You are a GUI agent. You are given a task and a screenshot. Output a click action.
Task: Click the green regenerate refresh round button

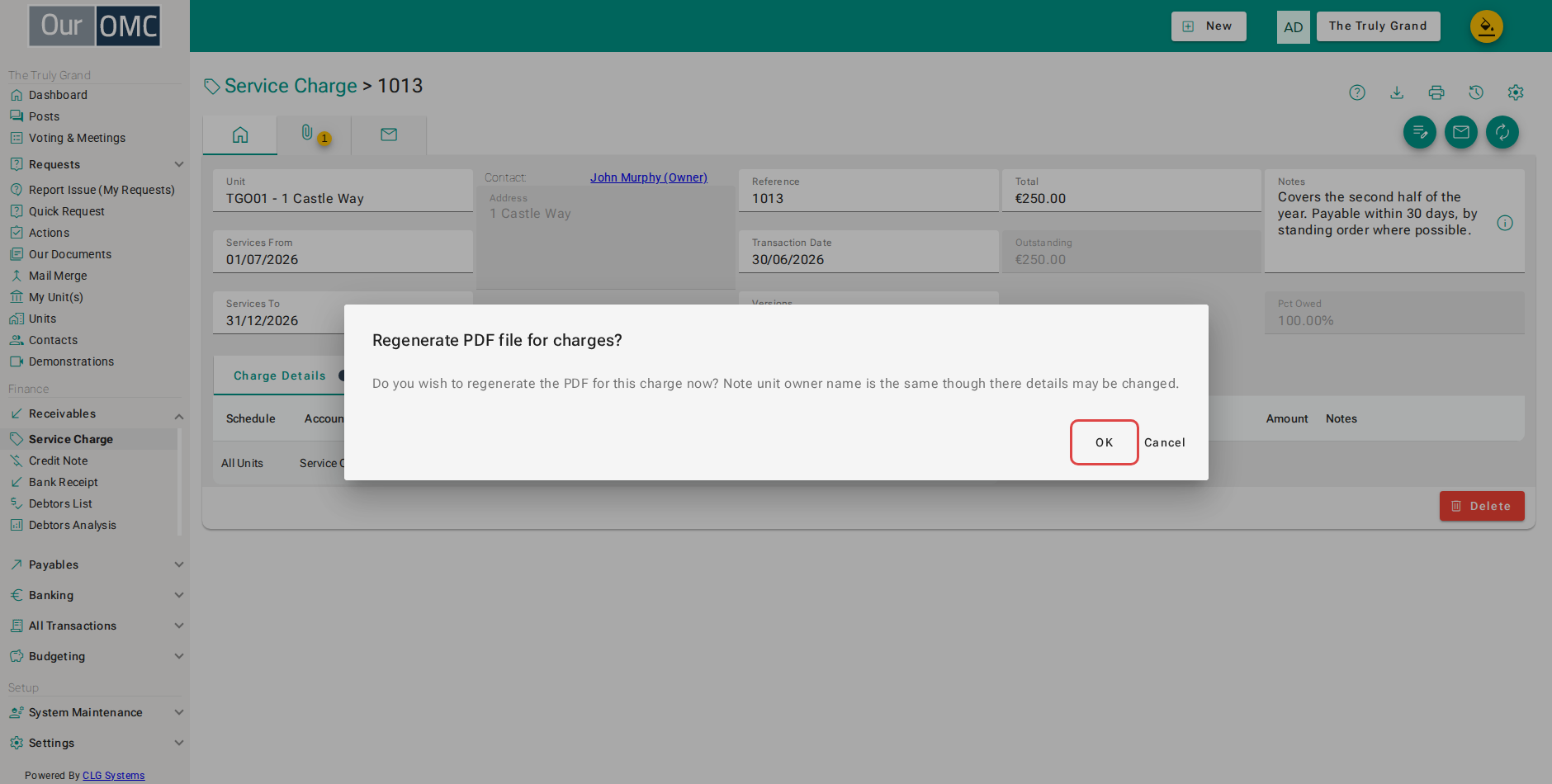pyautogui.click(x=1502, y=132)
